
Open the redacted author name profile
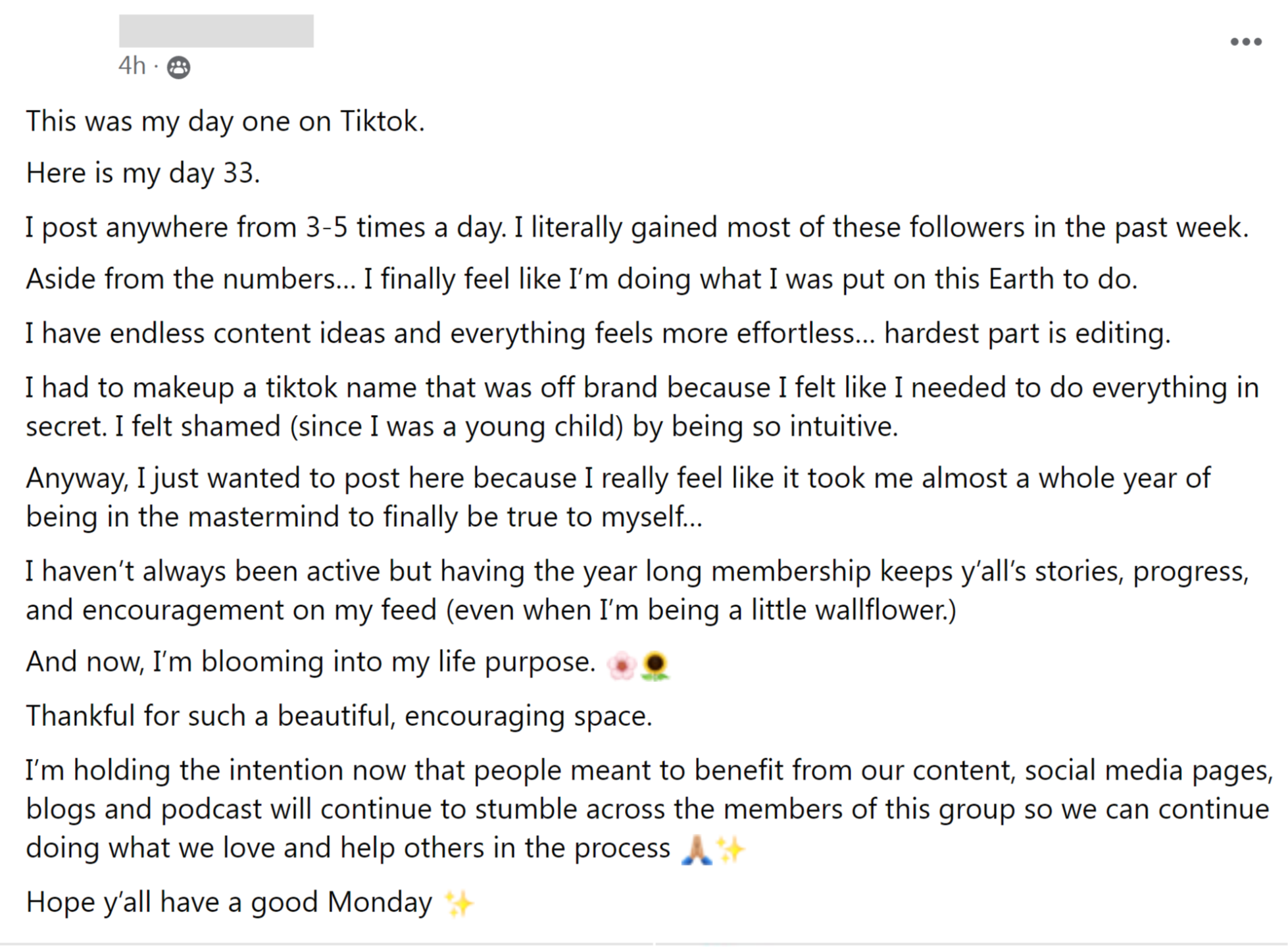[x=216, y=30]
